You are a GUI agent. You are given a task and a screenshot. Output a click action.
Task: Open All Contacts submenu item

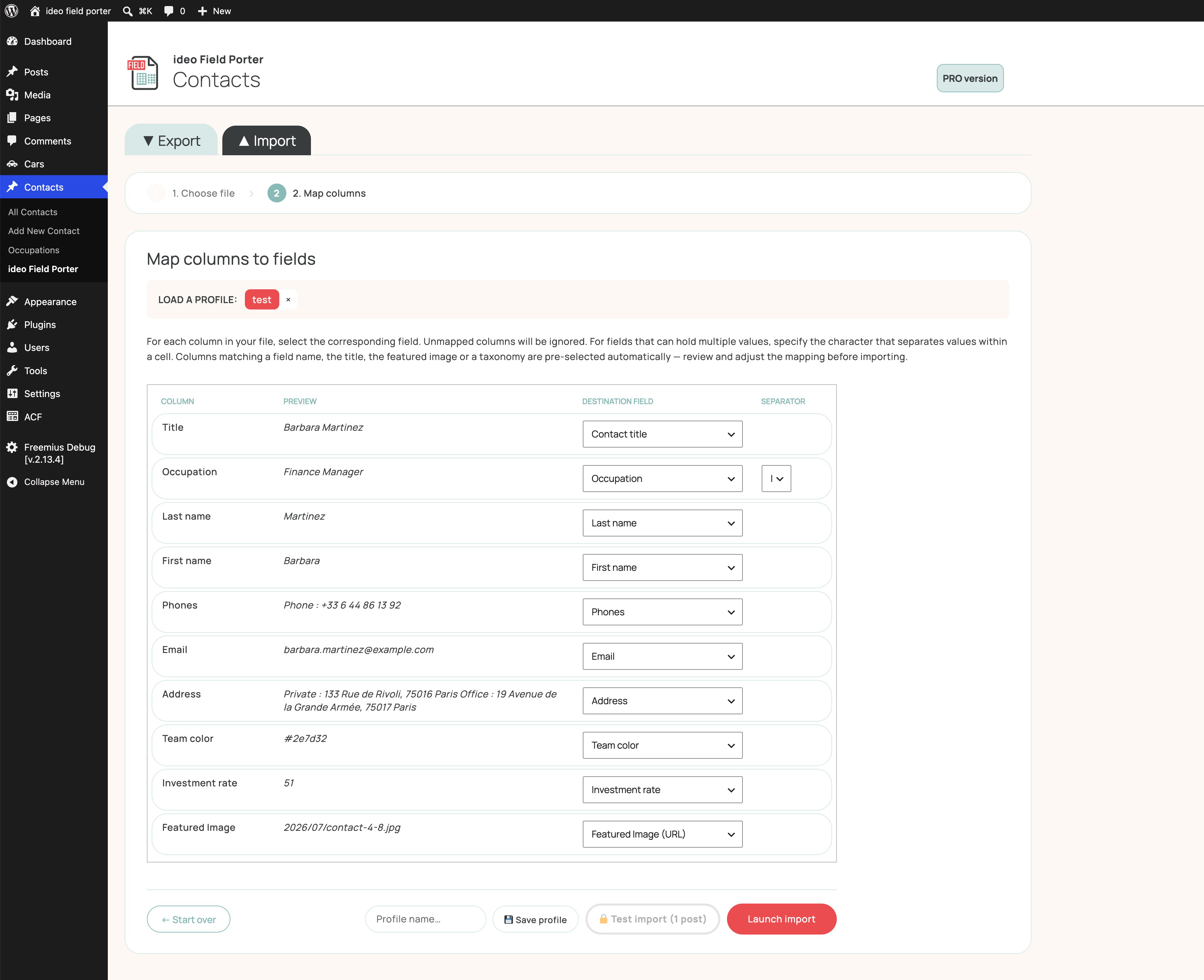pos(33,212)
